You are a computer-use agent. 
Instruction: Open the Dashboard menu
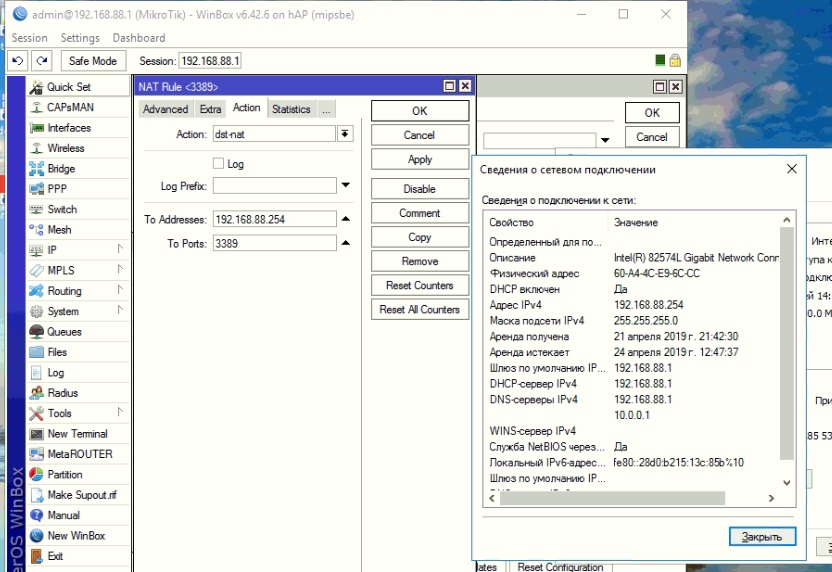pyautogui.click(x=139, y=38)
